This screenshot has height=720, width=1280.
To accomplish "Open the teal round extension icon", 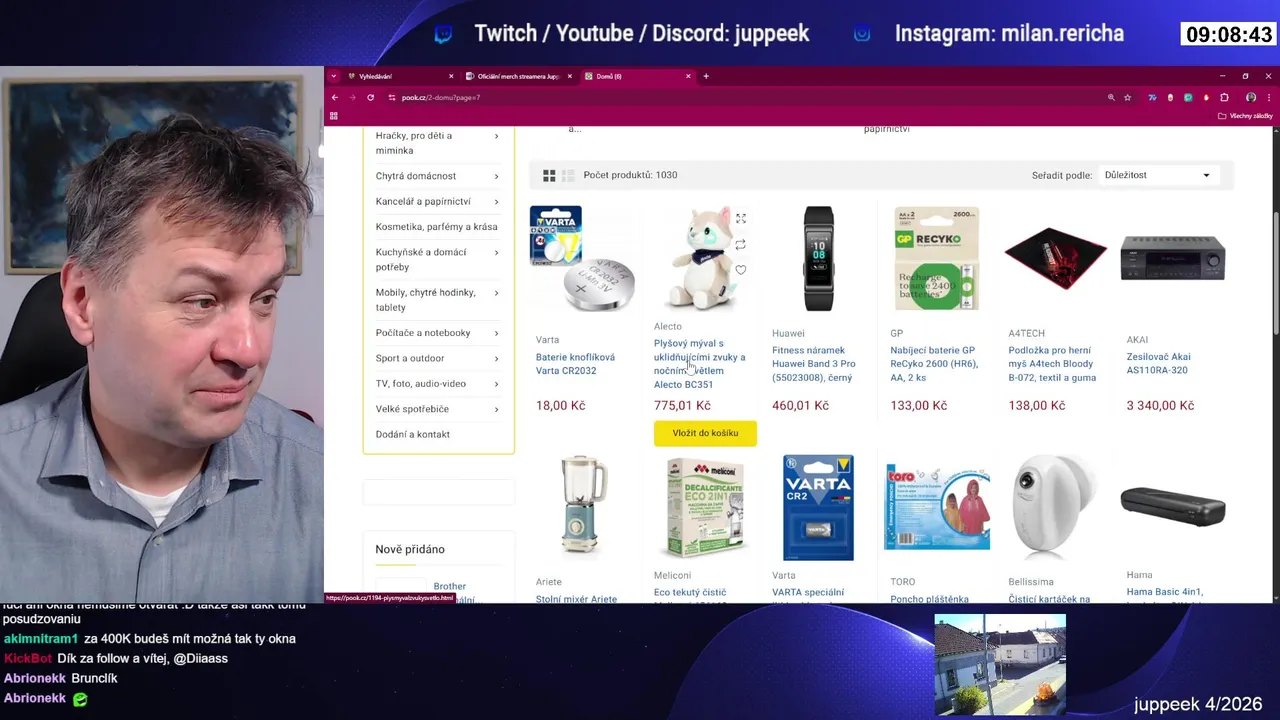I will point(1188,97).
